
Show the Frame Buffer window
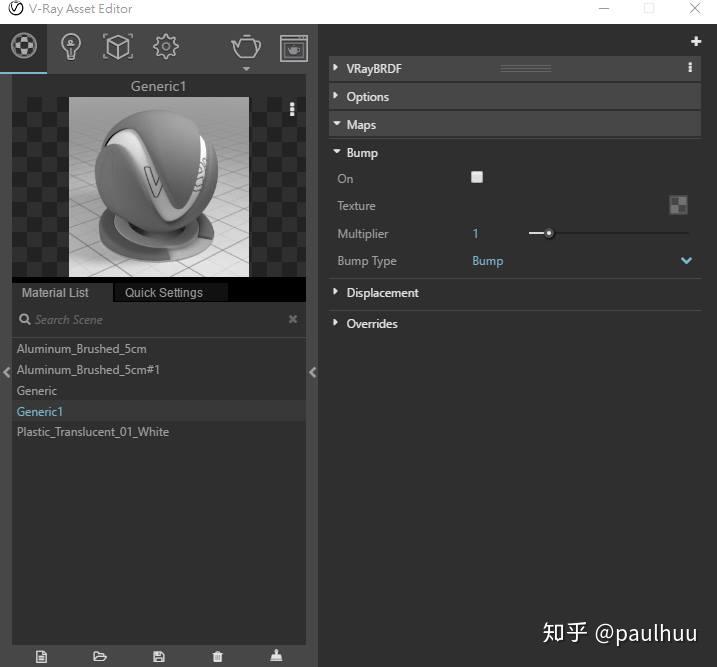click(294, 48)
